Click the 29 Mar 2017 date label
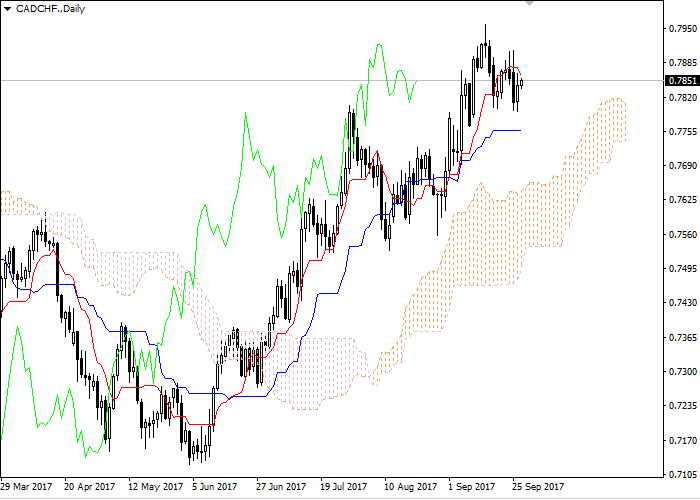This screenshot has height=500, width=700. 26,486
